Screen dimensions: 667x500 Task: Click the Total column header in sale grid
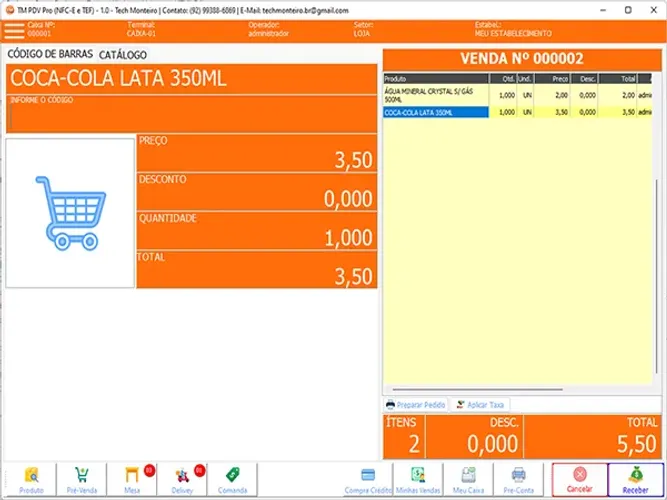click(x=618, y=79)
